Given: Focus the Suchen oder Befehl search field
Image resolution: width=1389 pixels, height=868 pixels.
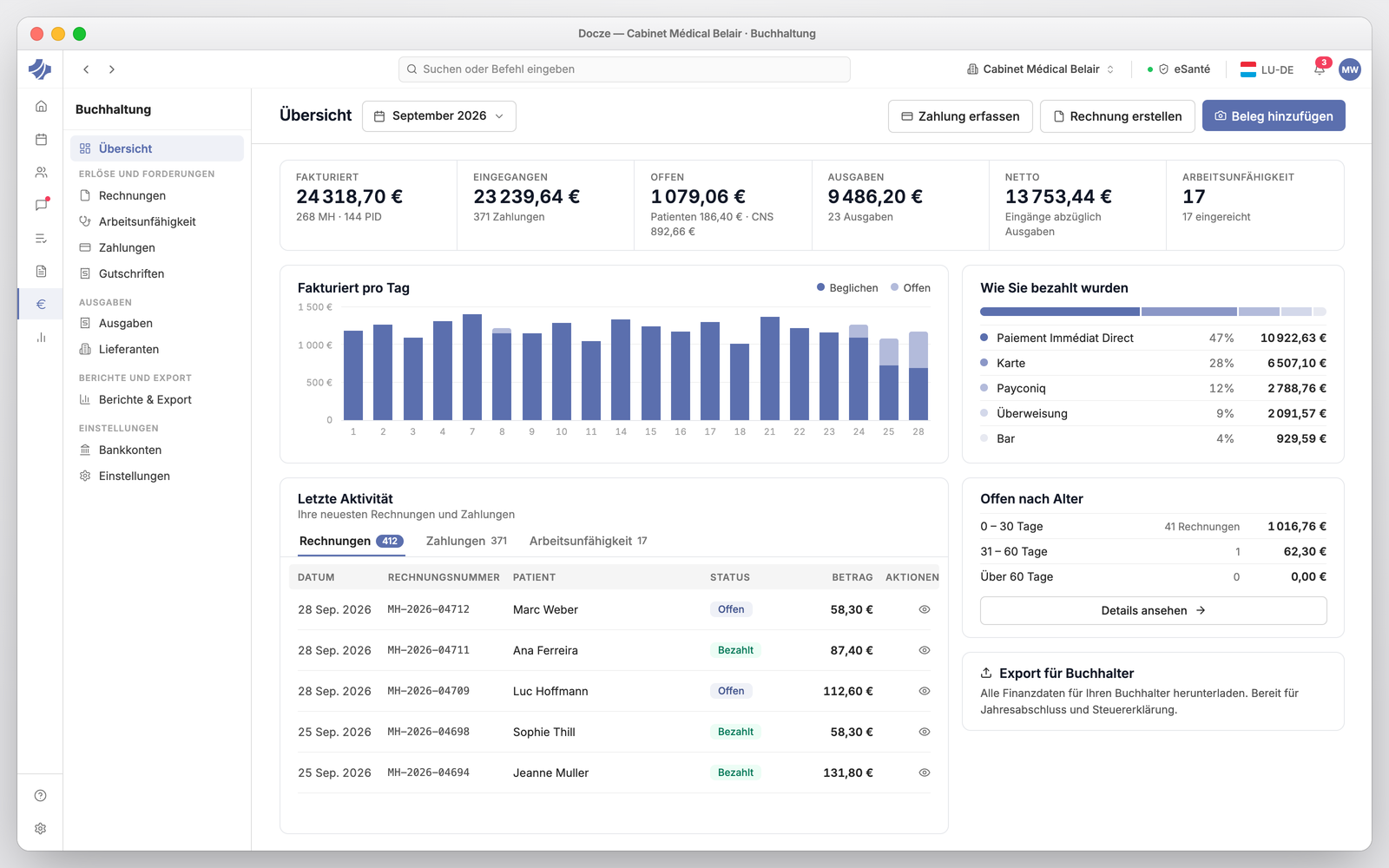Looking at the screenshot, I should tap(624, 69).
